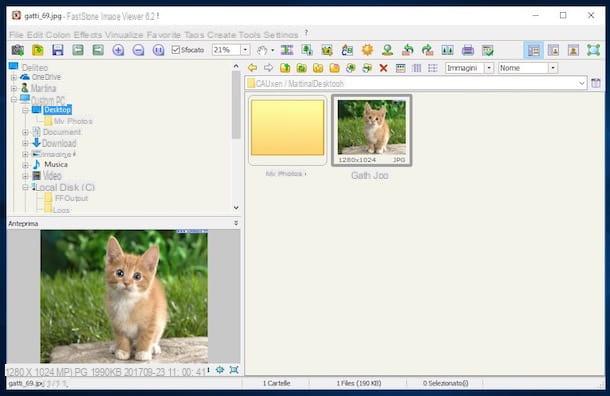The width and height of the screenshot is (610, 396).
Task: Open the Settings menu
Action: (281, 35)
